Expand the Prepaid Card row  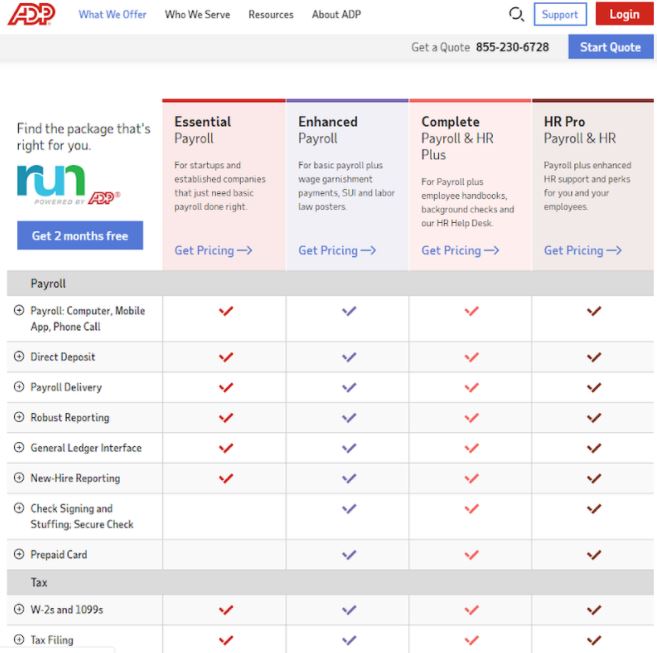click(19, 554)
